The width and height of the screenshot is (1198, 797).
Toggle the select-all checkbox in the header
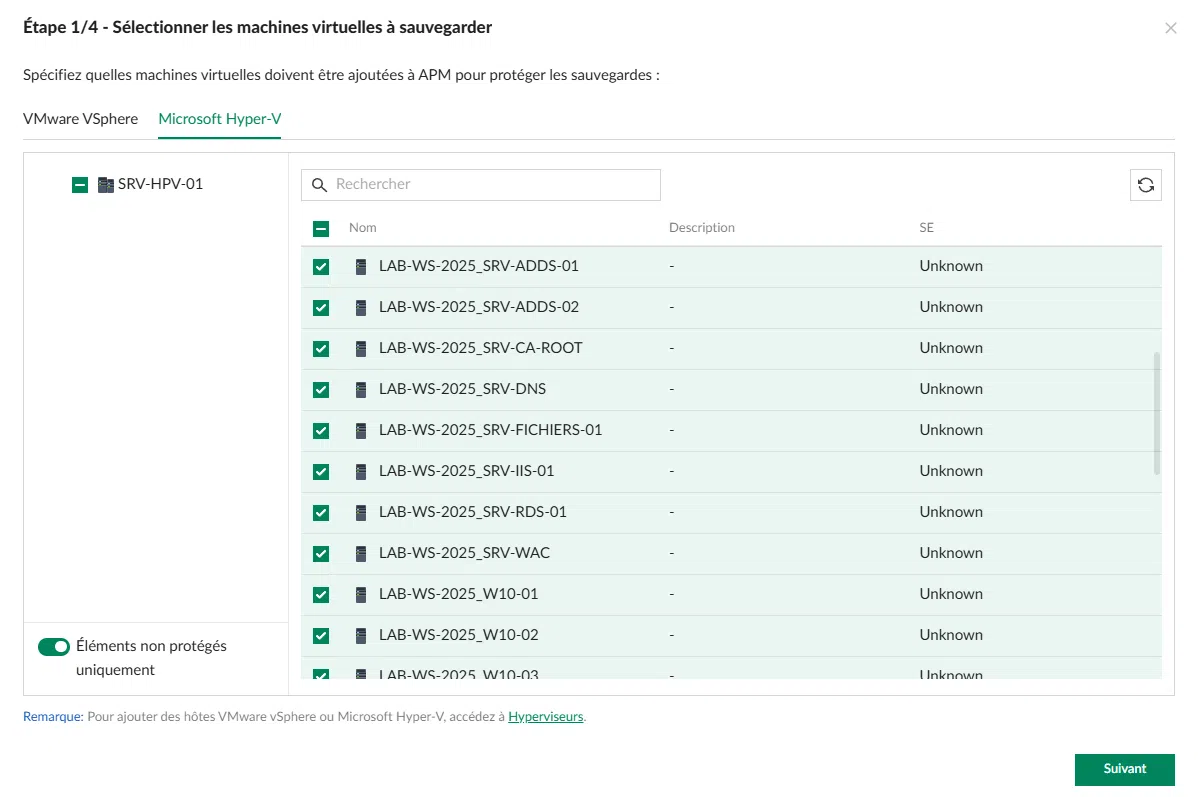321,229
